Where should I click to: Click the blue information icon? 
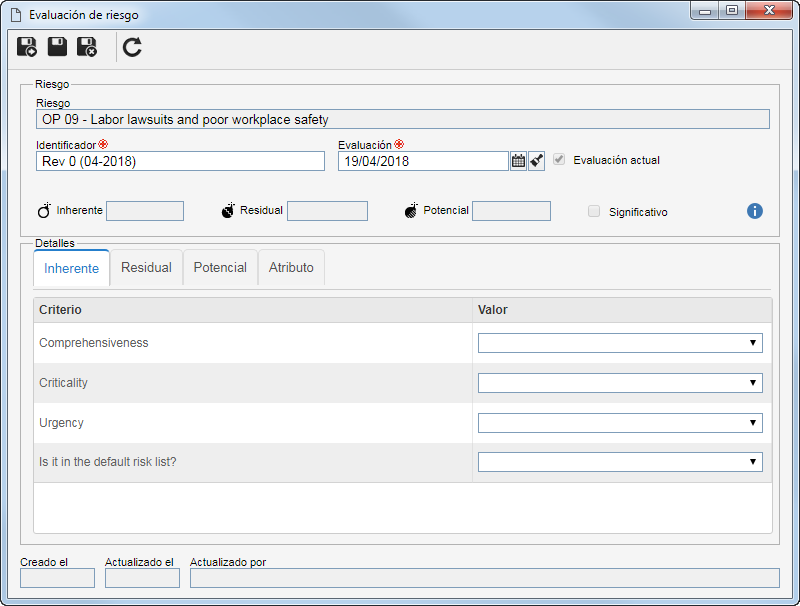tap(755, 211)
